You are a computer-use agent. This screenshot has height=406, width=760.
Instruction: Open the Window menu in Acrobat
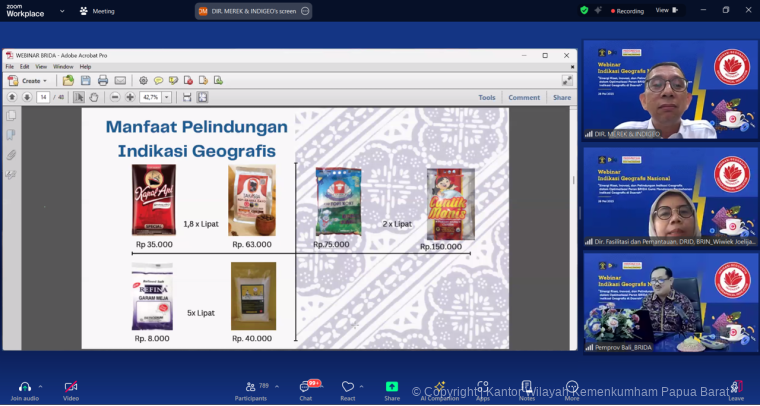click(63, 67)
